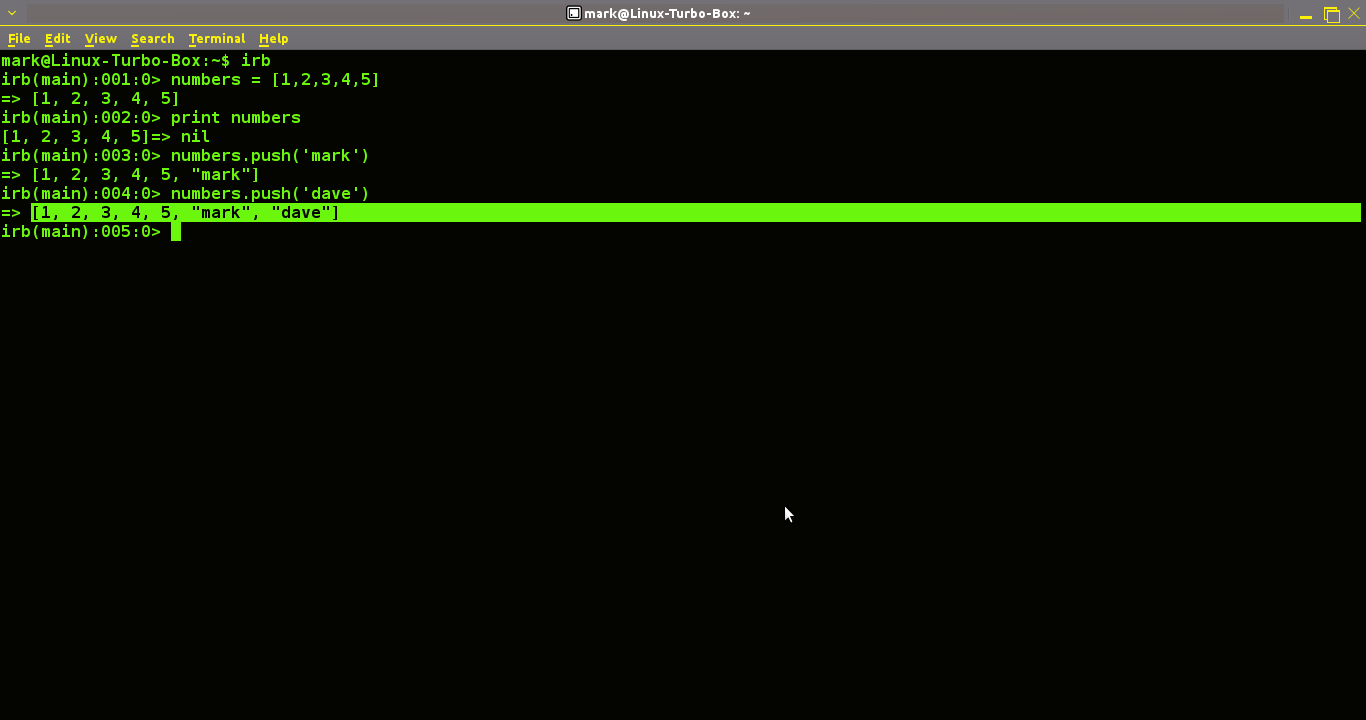Click the window title 'mark@Linux-Turbo-Box: ~'
Image resolution: width=1366 pixels, height=720 pixels.
pos(667,13)
